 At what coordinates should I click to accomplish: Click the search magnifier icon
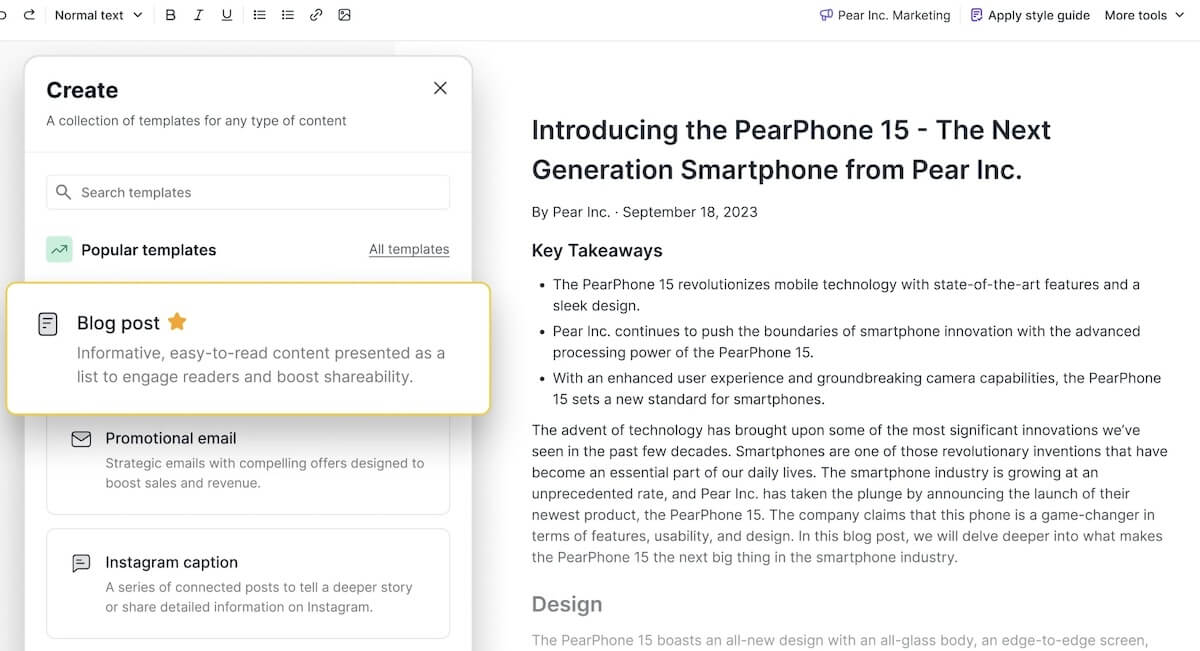point(63,192)
